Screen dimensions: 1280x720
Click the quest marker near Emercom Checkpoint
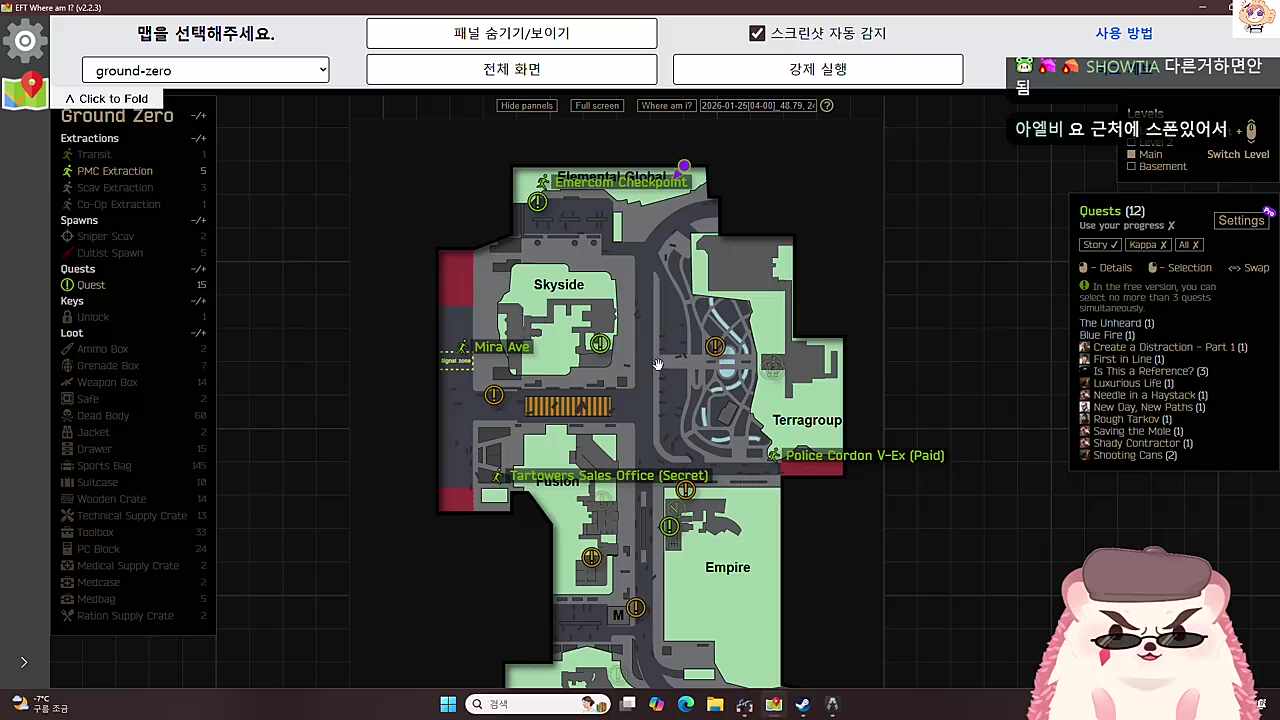point(537,202)
